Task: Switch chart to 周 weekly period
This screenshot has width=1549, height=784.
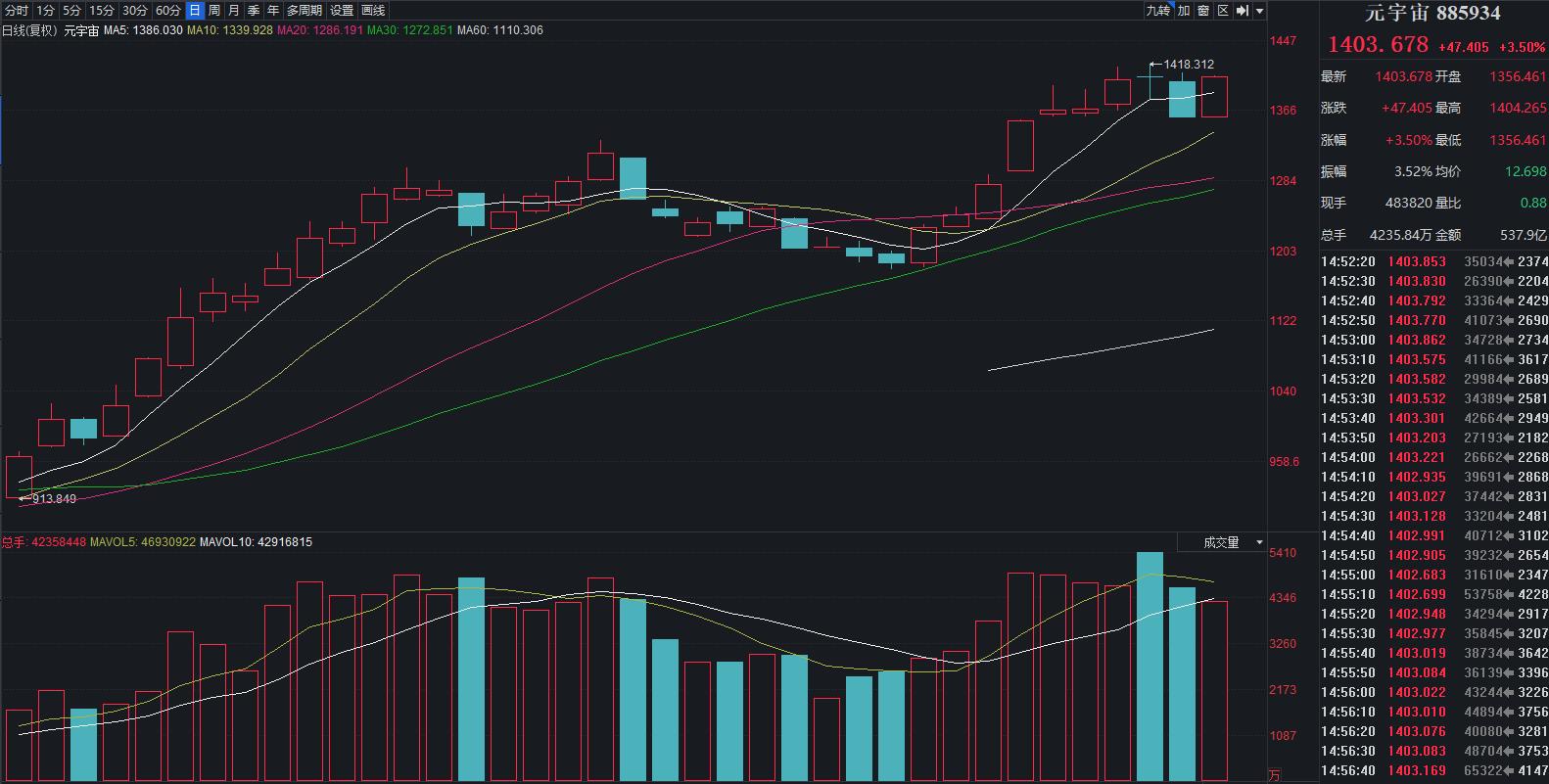Action: click(x=214, y=11)
